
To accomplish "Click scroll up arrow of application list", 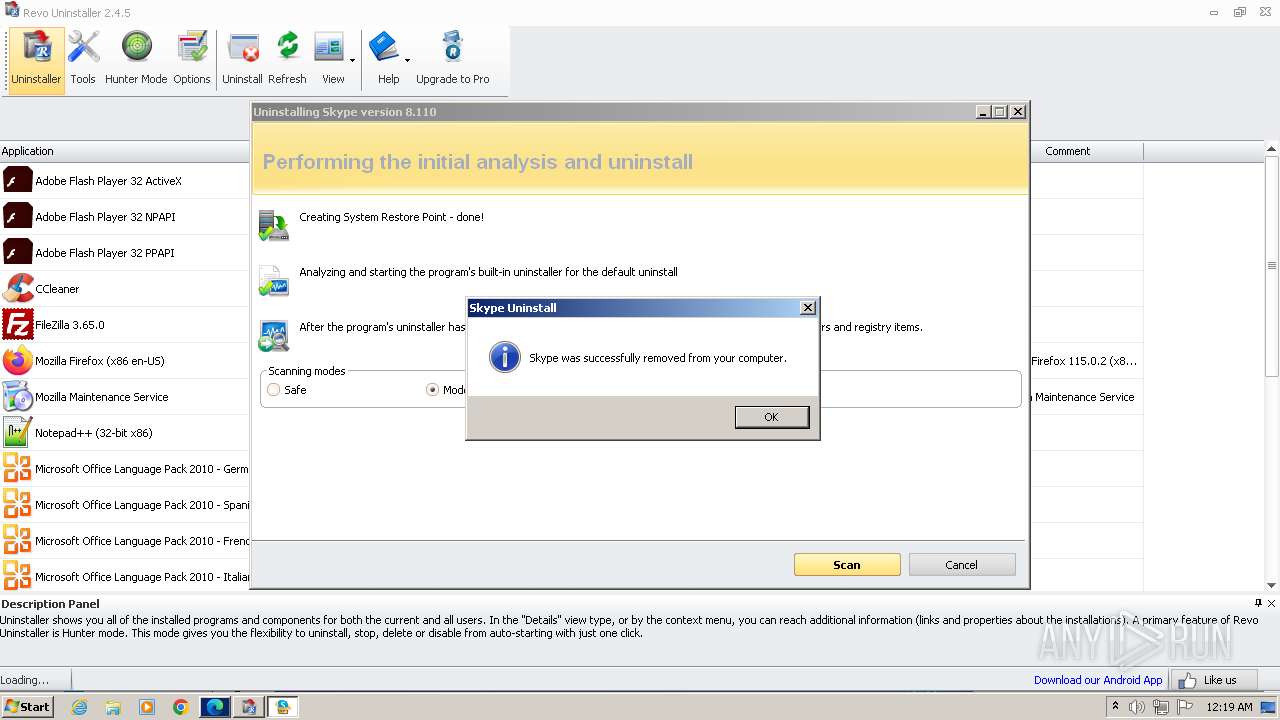I will tap(1272, 150).
